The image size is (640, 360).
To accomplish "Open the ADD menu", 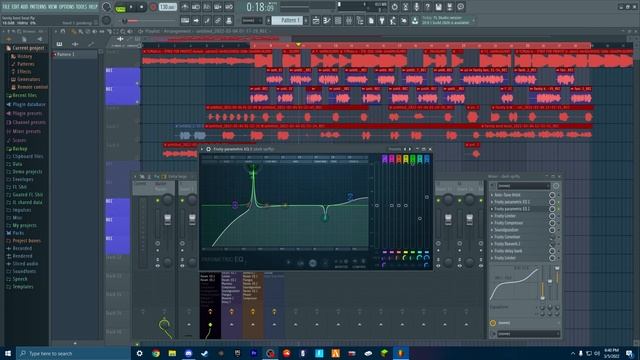I will coord(24,7).
